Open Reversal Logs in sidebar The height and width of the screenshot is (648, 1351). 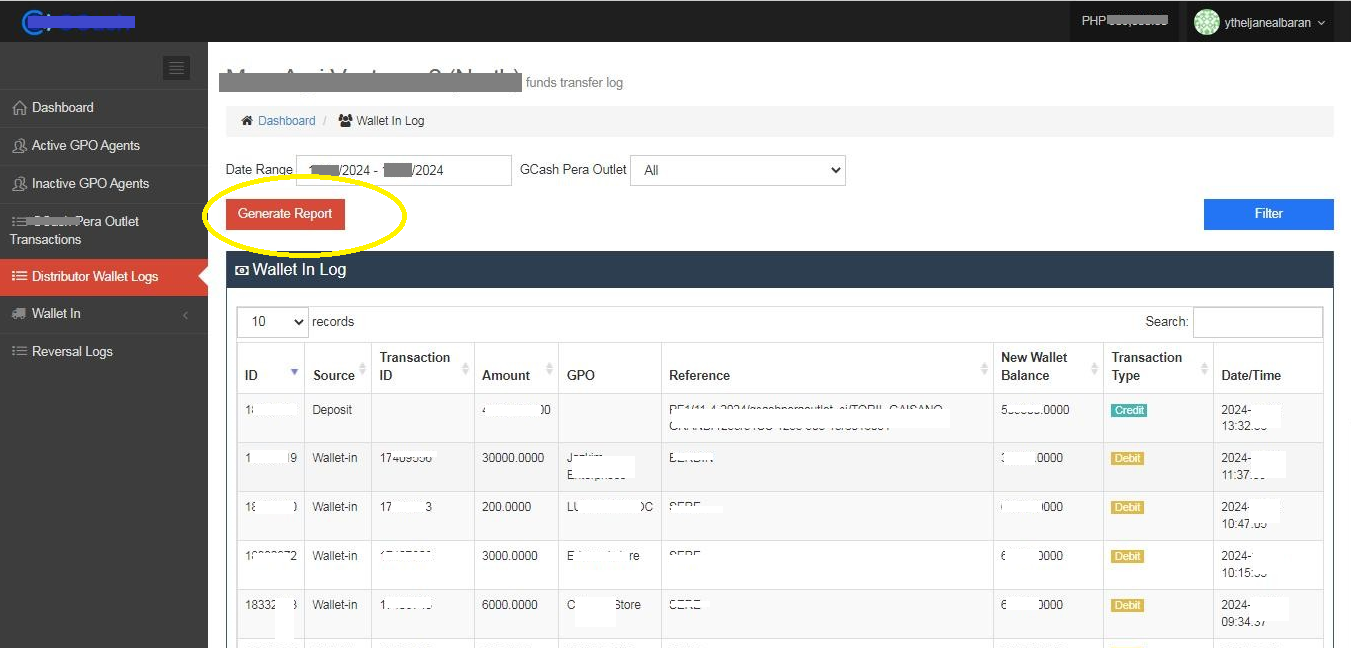pos(104,352)
